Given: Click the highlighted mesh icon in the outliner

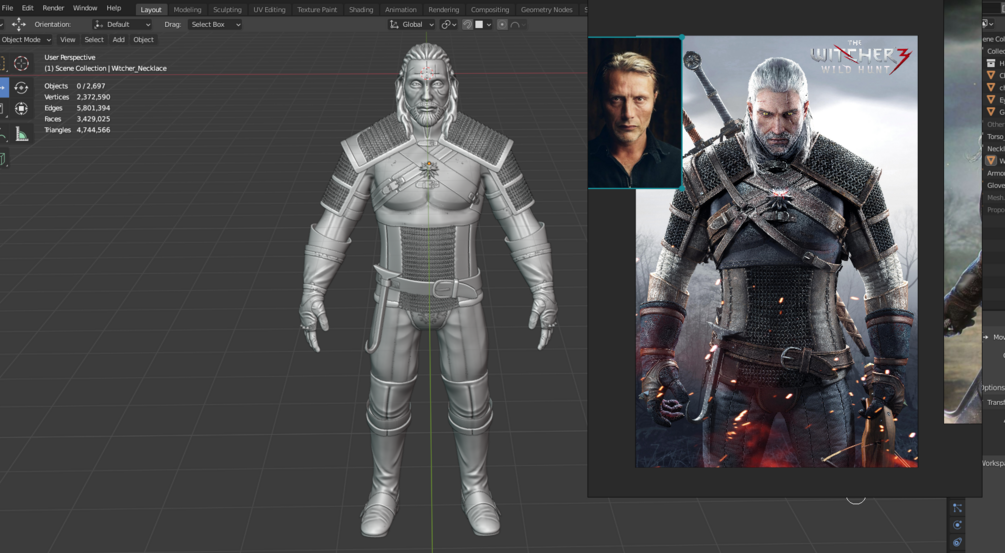Looking at the screenshot, I should click(991, 160).
